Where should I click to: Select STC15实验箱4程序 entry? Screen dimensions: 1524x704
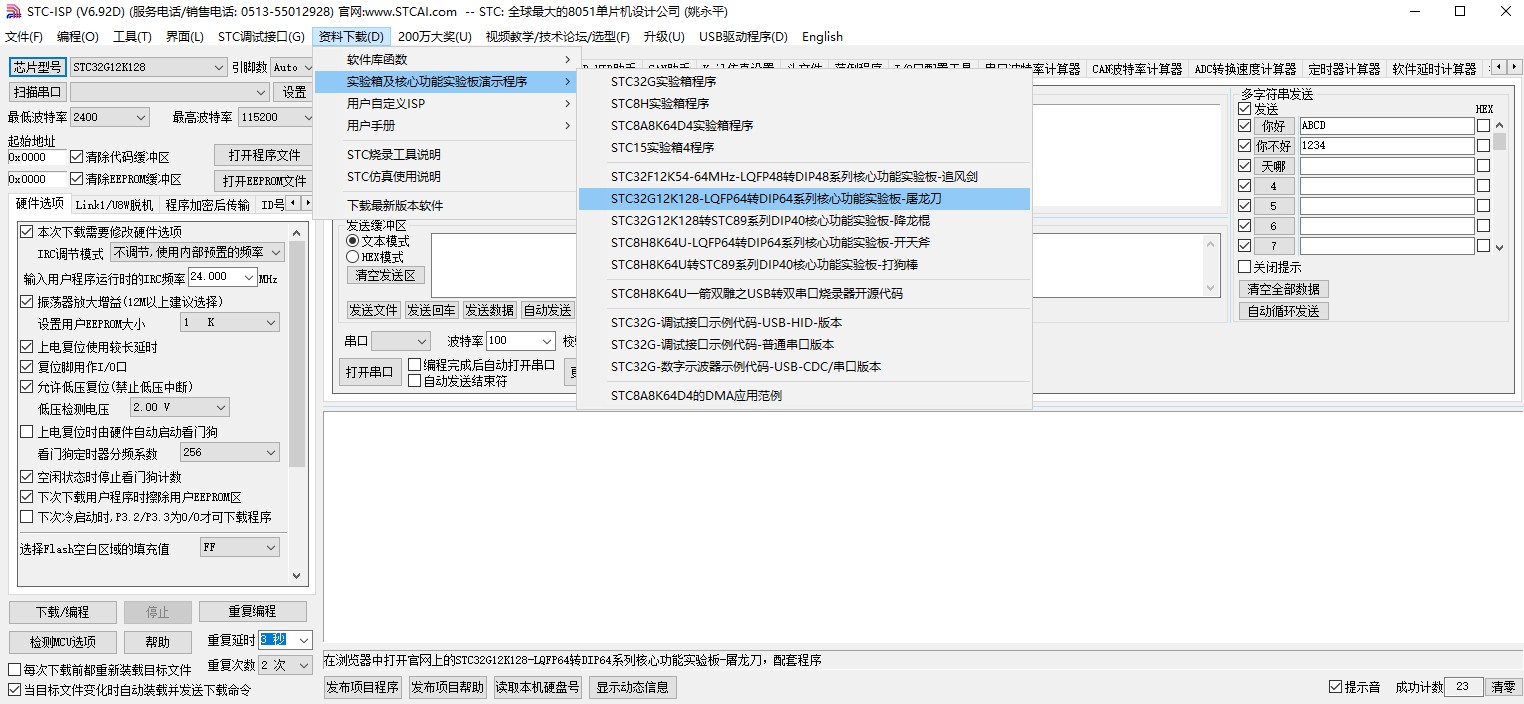[x=804, y=148]
